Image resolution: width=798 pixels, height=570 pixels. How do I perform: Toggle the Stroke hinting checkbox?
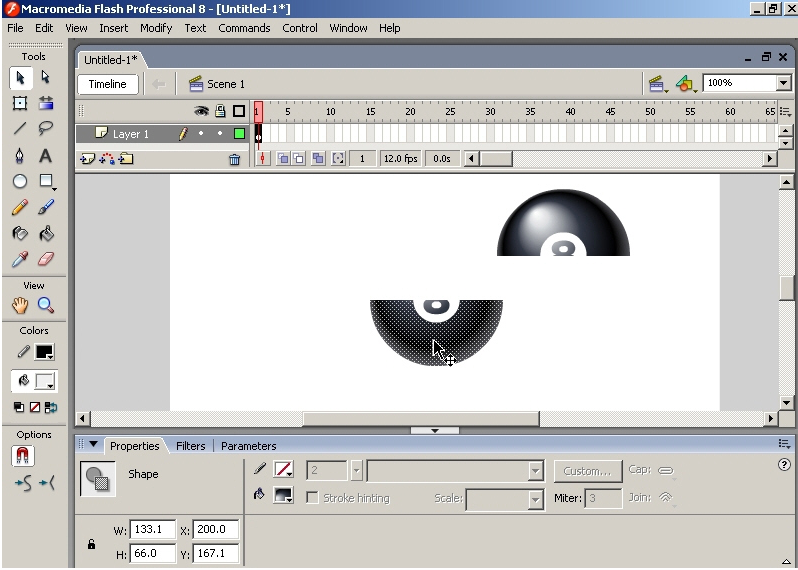312,498
